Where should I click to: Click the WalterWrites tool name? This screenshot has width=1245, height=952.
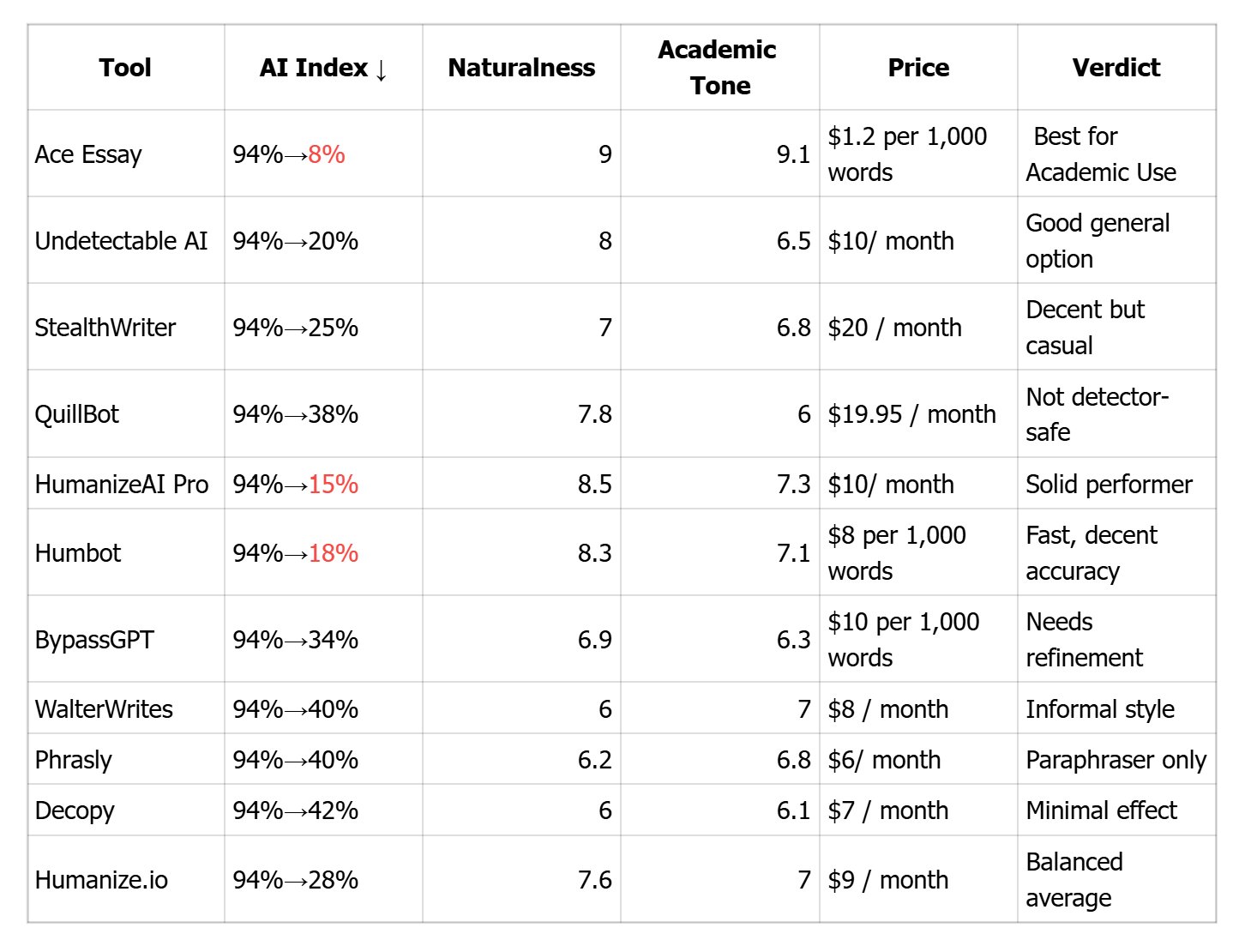pyautogui.click(x=104, y=709)
